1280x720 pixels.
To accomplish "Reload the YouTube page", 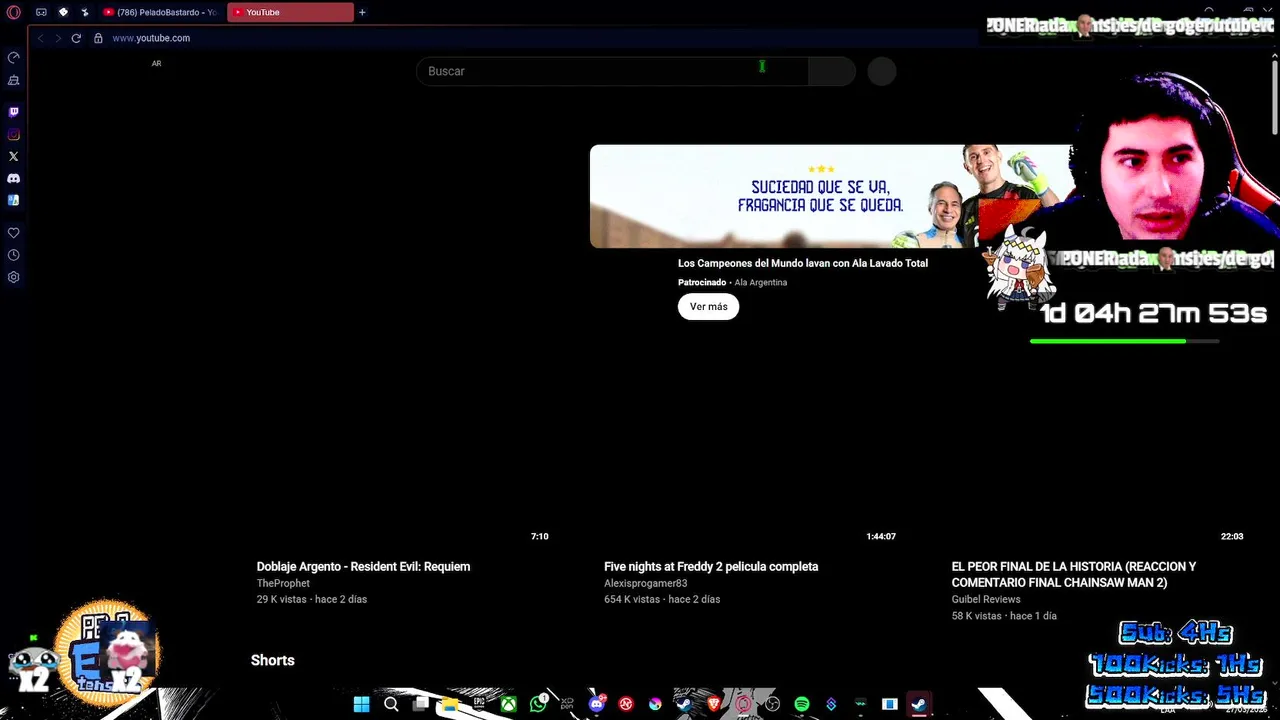I will click(76, 38).
